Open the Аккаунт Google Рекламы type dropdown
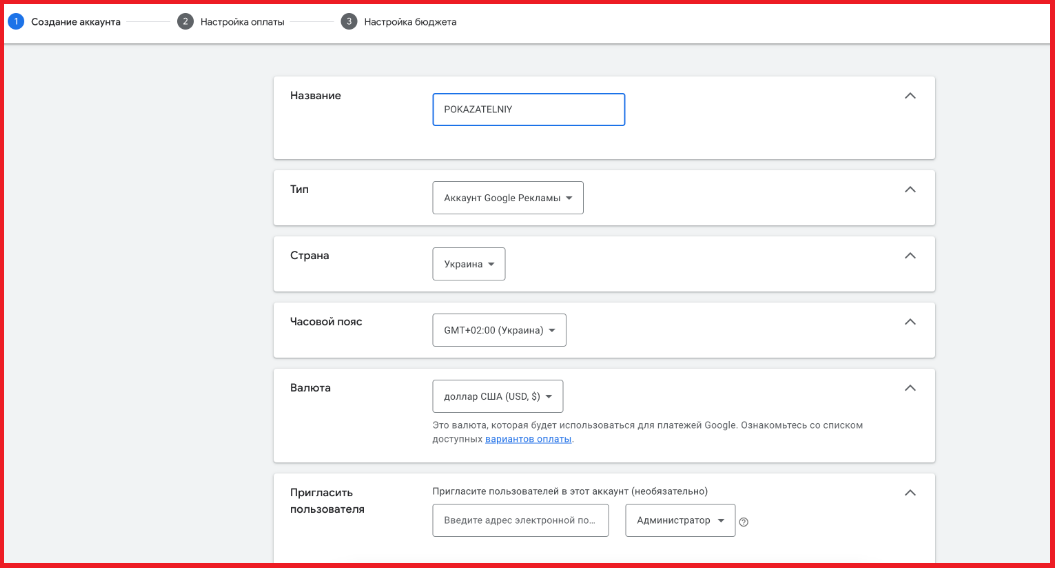Viewport: 1055px width, 568px height. [508, 198]
